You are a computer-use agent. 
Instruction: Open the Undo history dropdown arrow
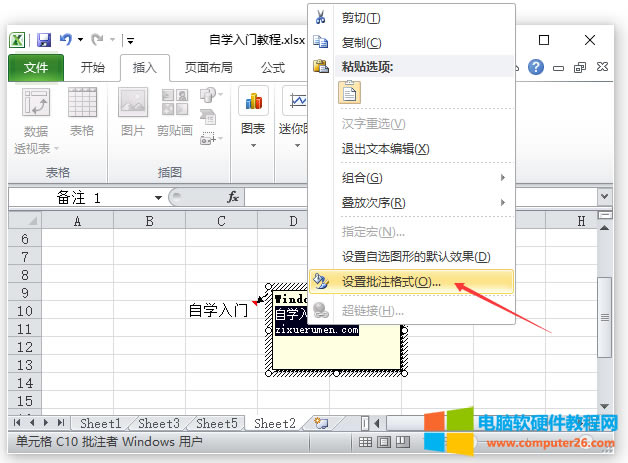(x=80, y=39)
